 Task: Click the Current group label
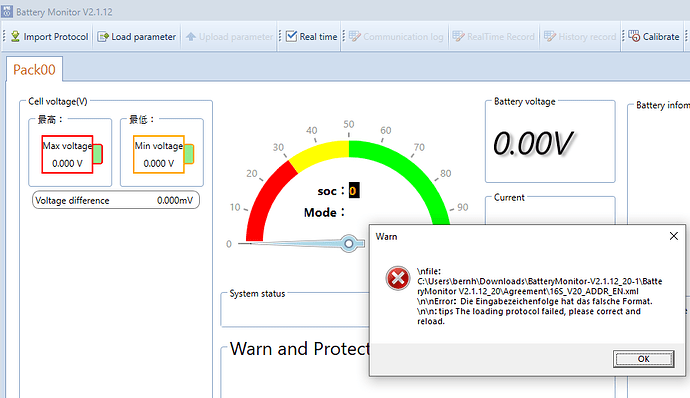[509, 198]
